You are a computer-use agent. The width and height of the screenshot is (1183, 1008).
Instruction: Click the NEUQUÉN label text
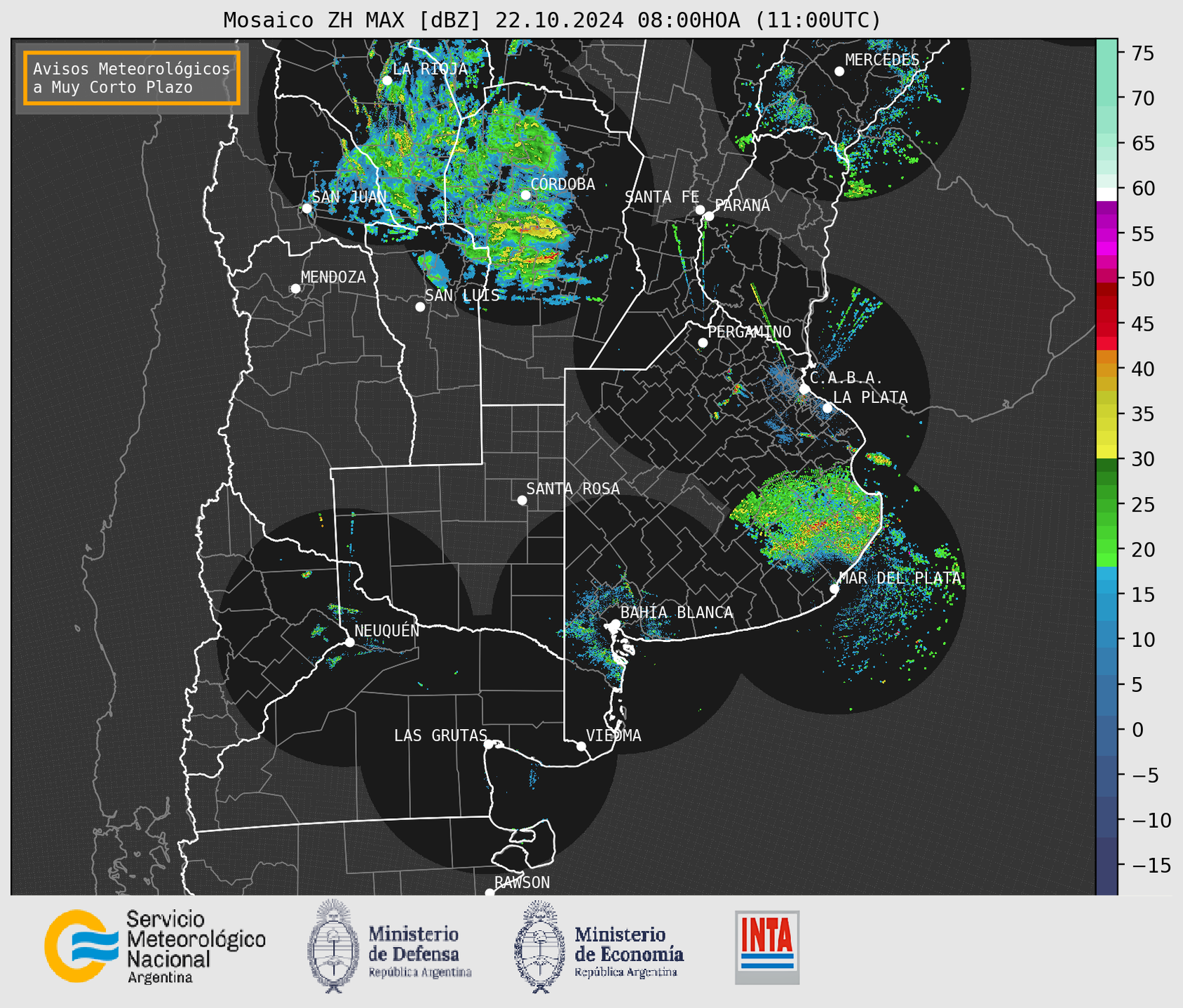pyautogui.click(x=387, y=630)
